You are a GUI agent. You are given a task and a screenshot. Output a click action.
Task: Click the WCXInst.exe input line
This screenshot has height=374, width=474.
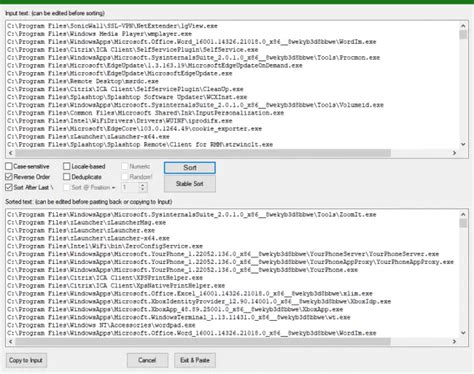tap(127, 97)
